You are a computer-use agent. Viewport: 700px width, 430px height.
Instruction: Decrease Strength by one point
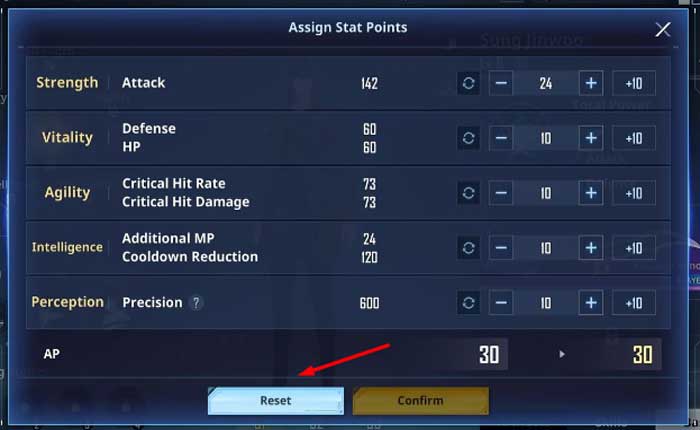(501, 83)
